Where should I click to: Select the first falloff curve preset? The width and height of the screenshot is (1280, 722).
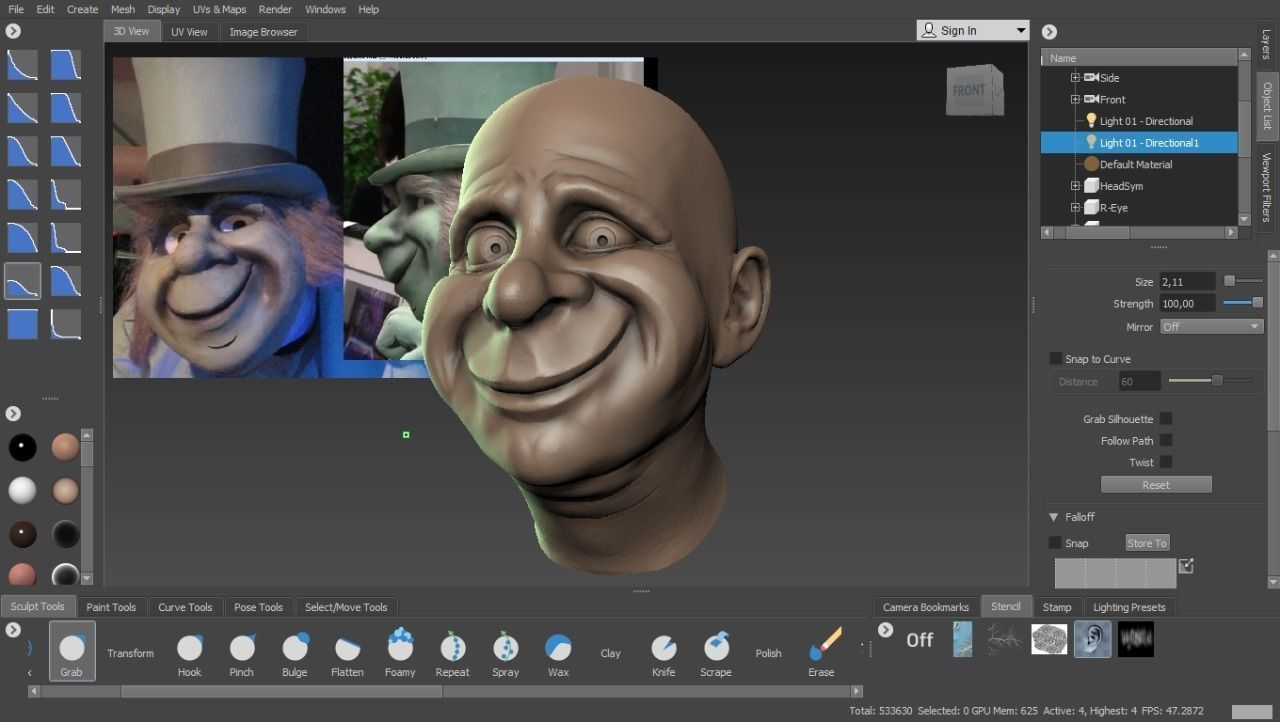(x=22, y=65)
